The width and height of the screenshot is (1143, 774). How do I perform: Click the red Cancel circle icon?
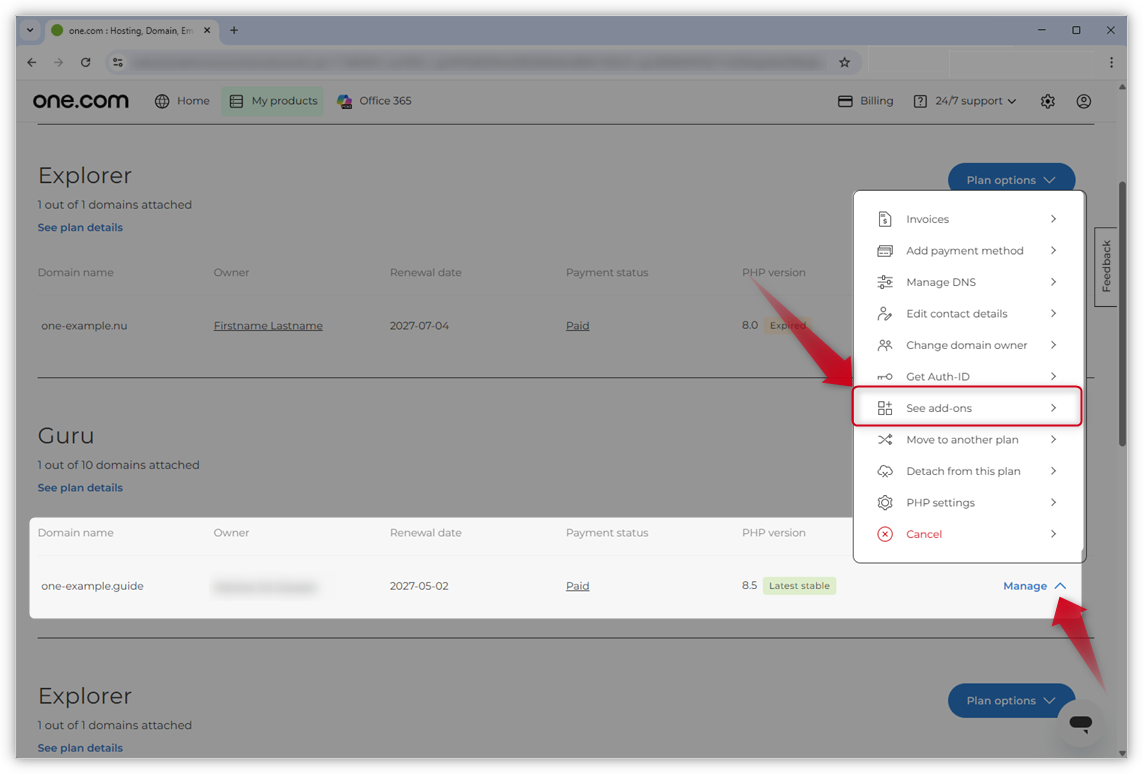(884, 534)
